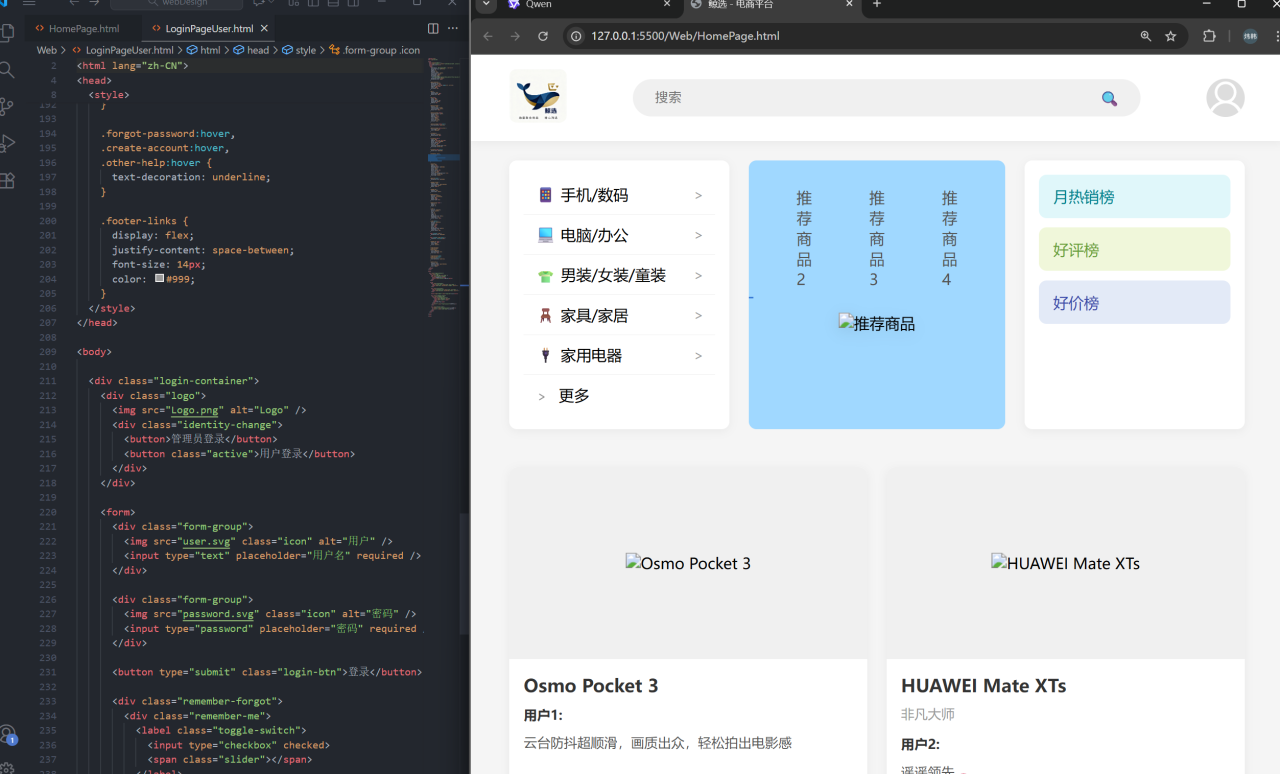Expand 男装/女装/童装 category arrow

coord(698,276)
